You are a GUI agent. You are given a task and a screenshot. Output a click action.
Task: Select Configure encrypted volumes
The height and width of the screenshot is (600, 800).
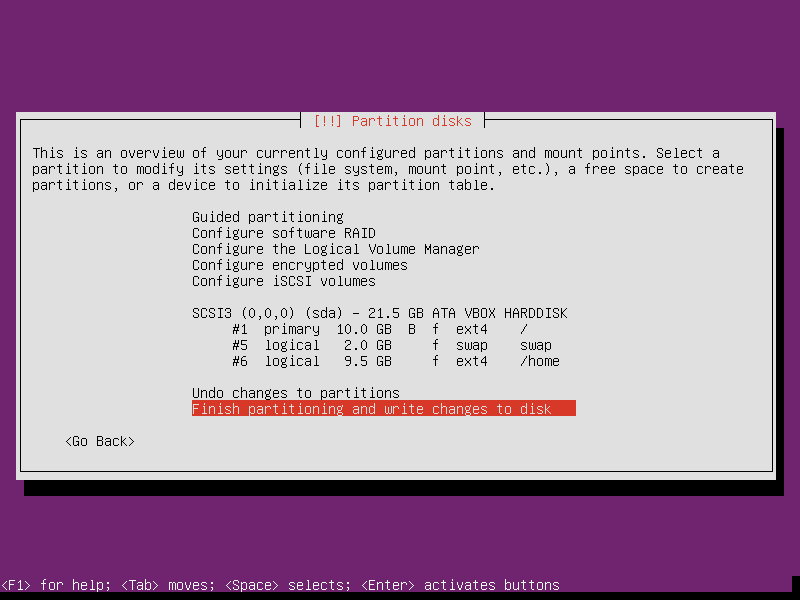click(x=300, y=265)
